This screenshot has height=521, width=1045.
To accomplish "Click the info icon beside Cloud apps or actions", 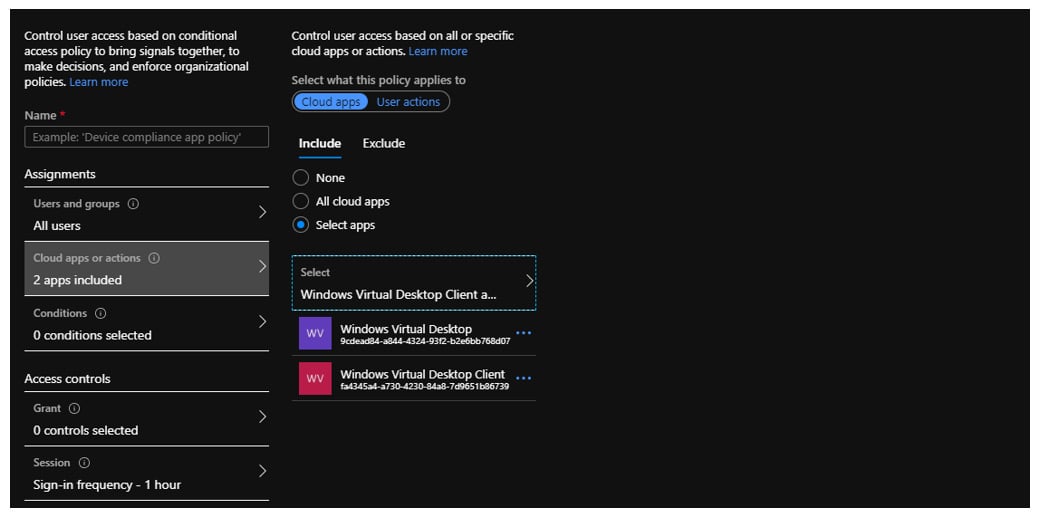I will pos(154,258).
